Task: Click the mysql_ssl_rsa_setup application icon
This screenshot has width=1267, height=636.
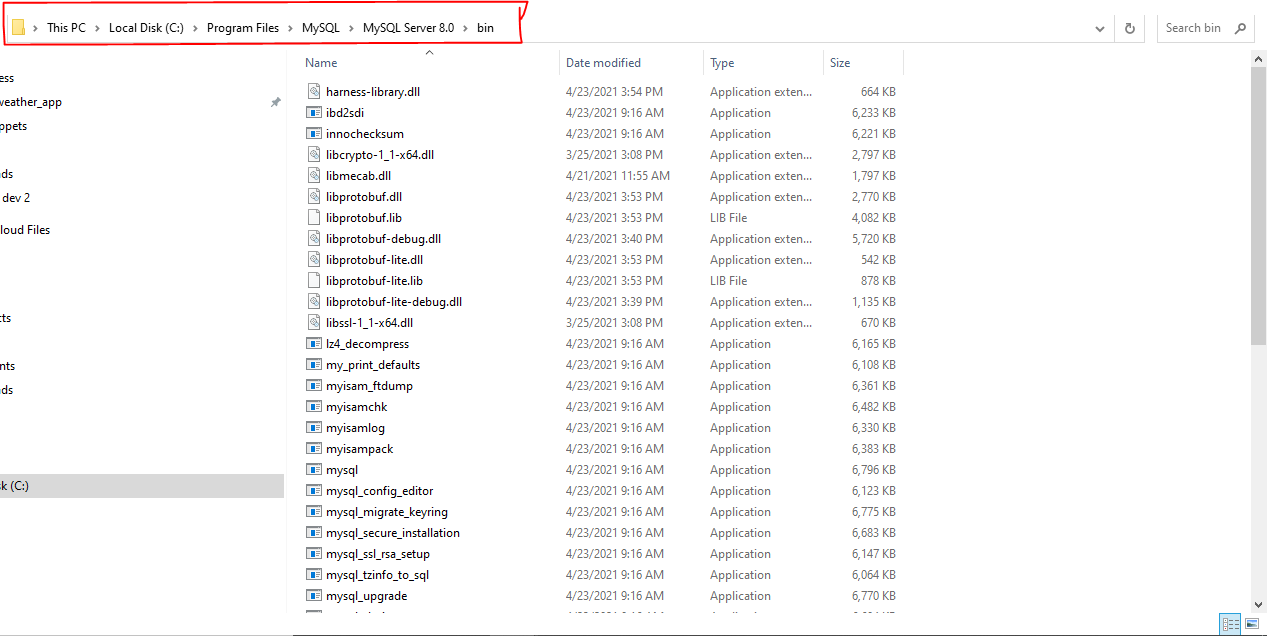Action: click(x=313, y=554)
